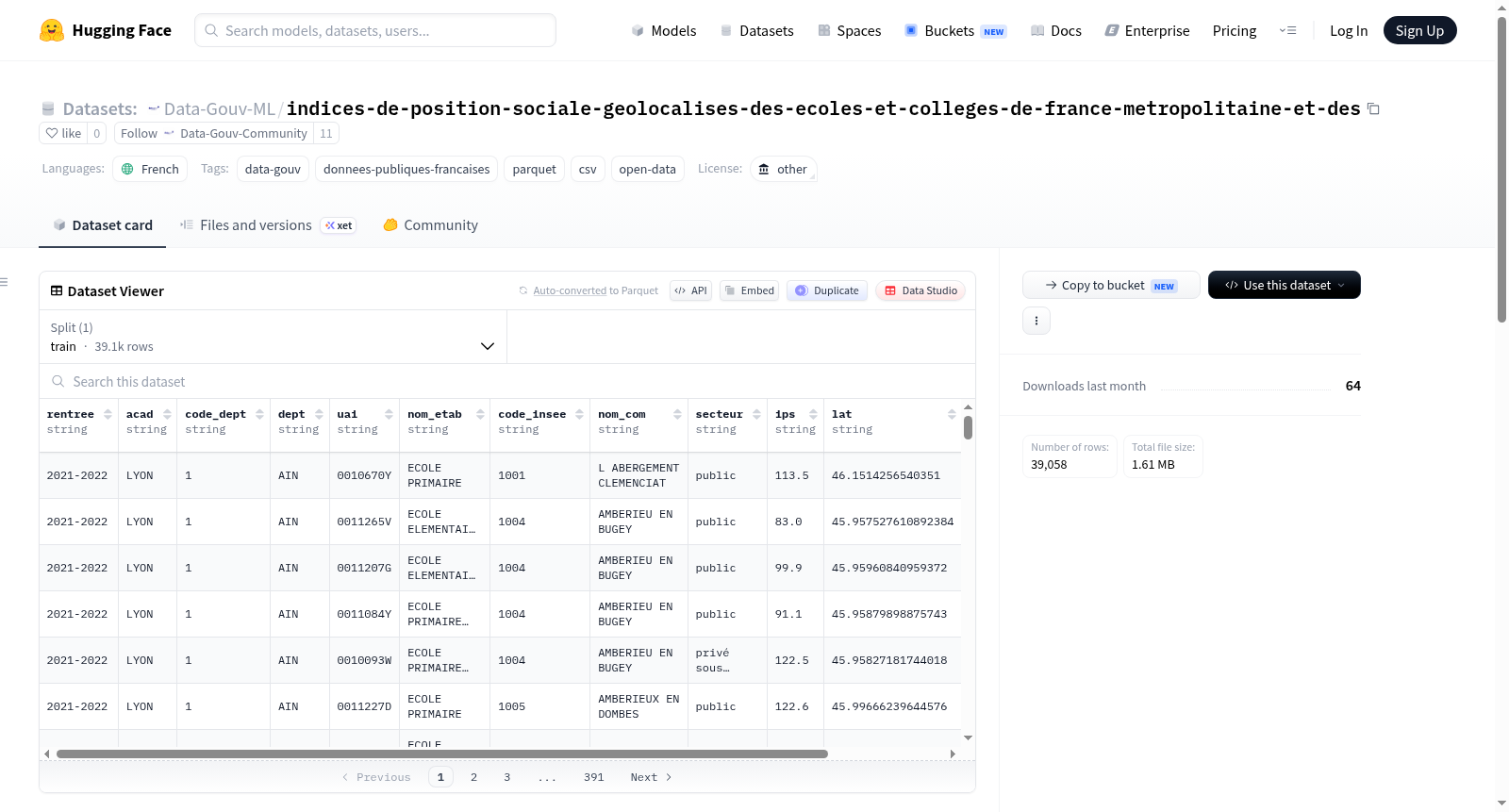The image size is (1509, 812).
Task: Follow the Data-Gouv-Community organization
Action: (139, 133)
